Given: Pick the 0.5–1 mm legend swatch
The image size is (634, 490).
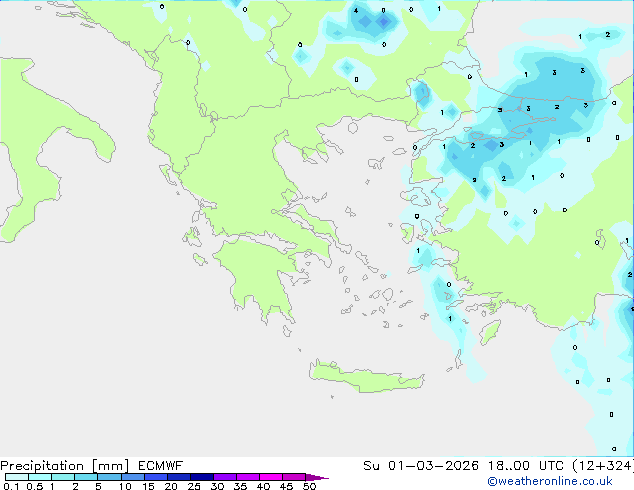Looking at the screenshot, I should click(40, 477).
